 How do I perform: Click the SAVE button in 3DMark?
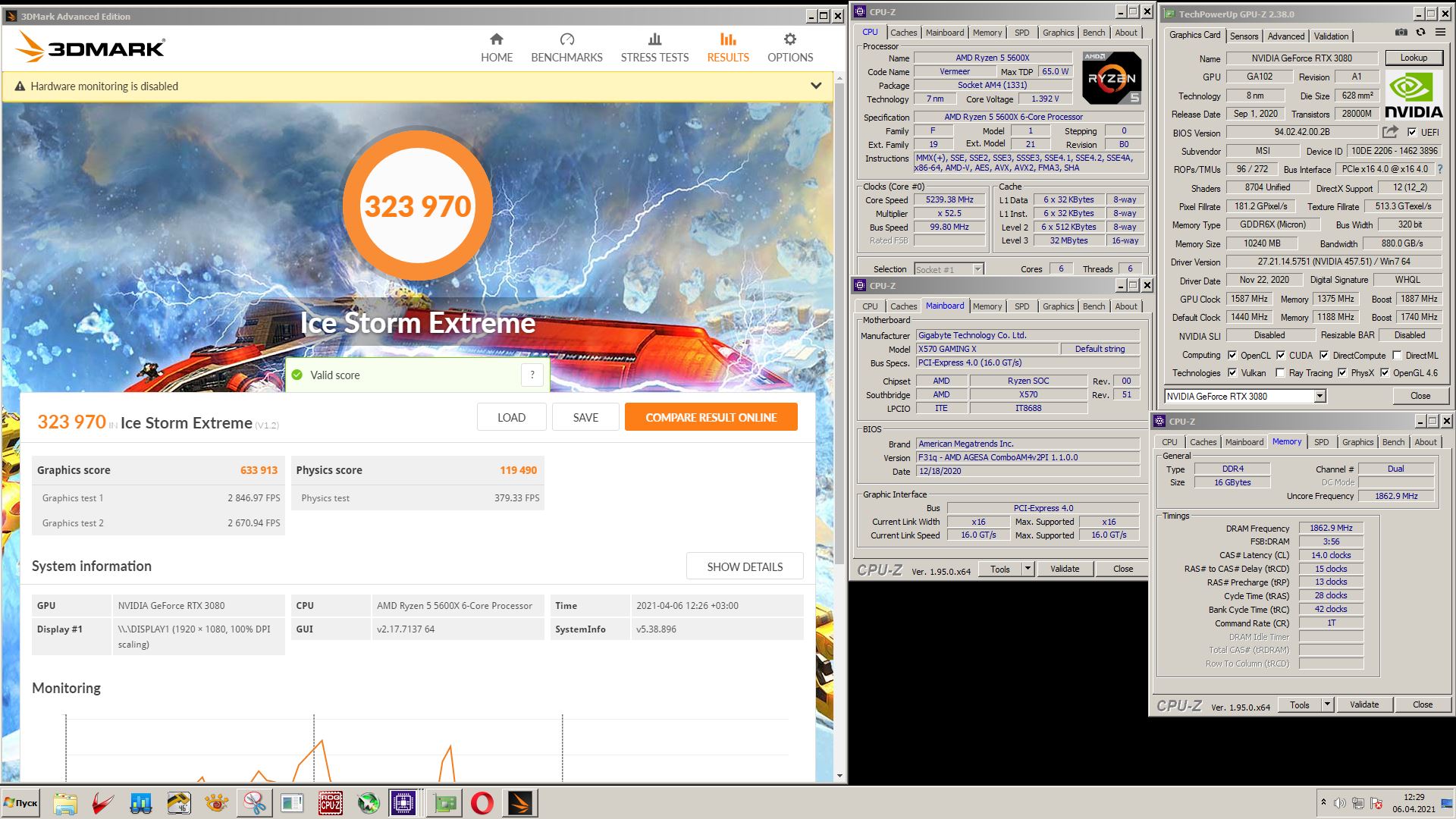pyautogui.click(x=585, y=417)
